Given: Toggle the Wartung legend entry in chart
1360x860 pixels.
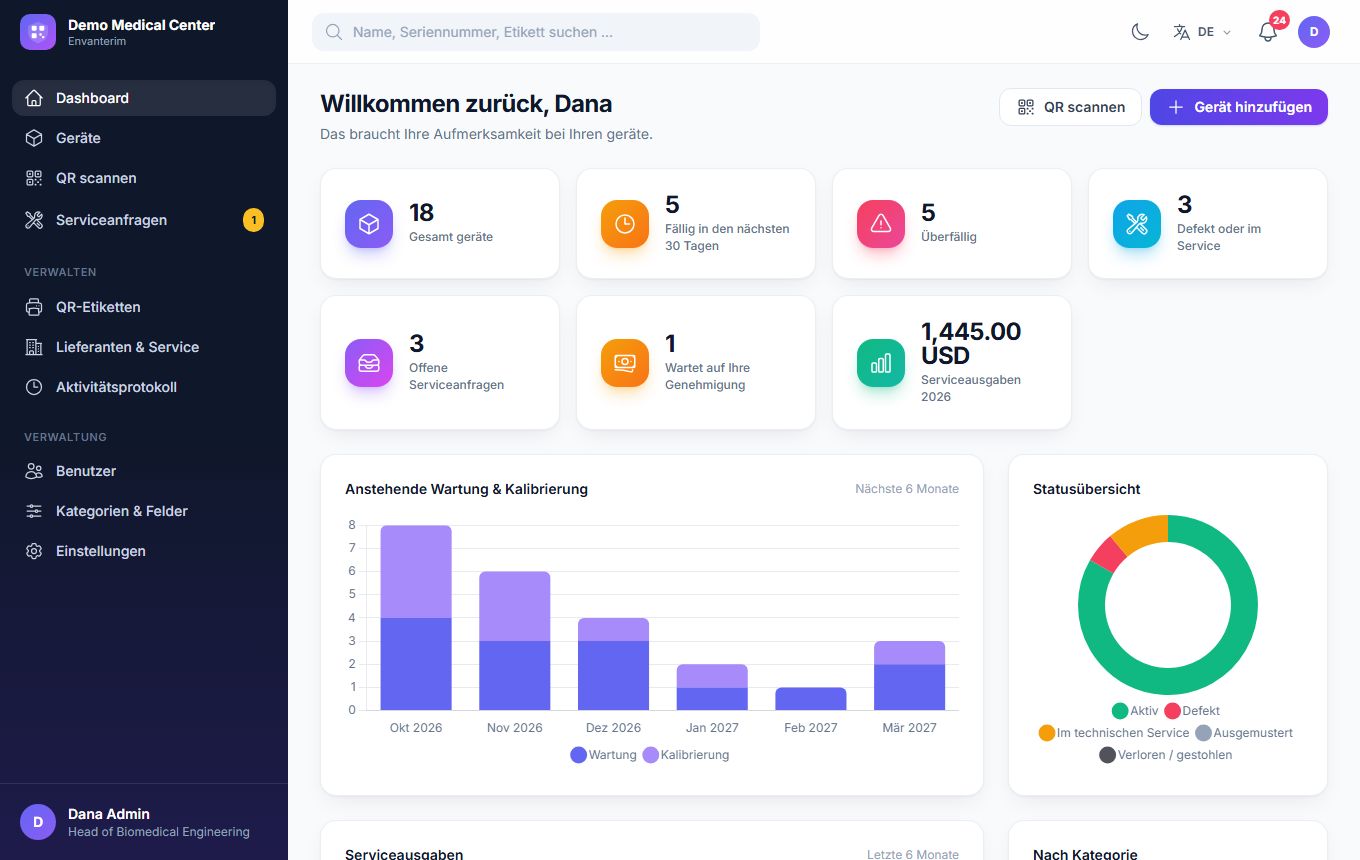Looking at the screenshot, I should coord(603,755).
